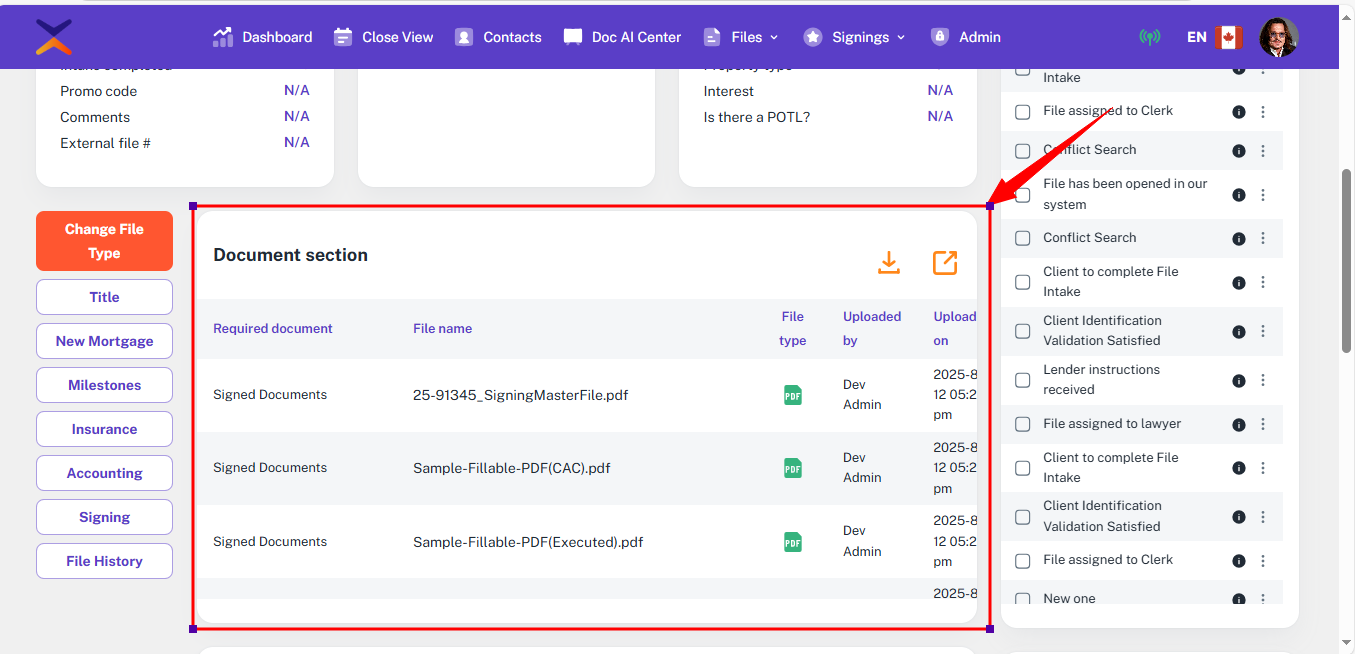Click the page vertical scrollbar thumb

click(x=1346, y=260)
